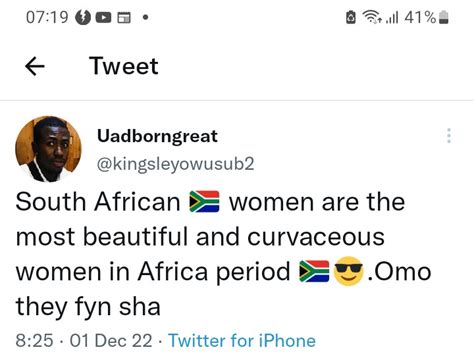Tap the lightning bolt status bar icon
The image size is (474, 360).
pos(83,17)
